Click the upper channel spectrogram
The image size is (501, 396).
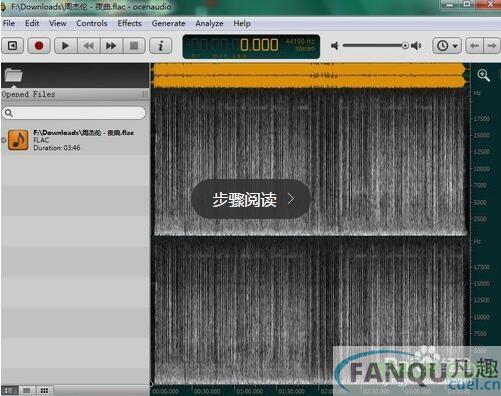(x=310, y=163)
